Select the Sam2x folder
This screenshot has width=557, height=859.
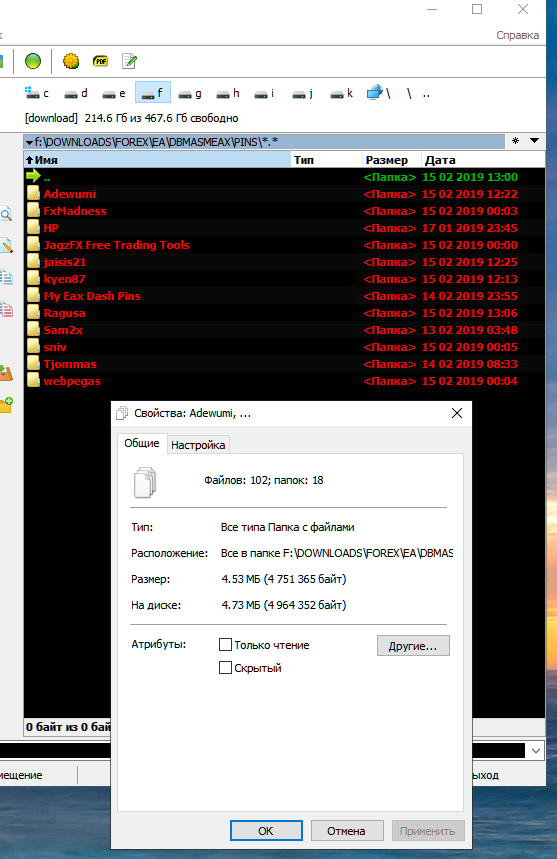(x=284, y=330)
